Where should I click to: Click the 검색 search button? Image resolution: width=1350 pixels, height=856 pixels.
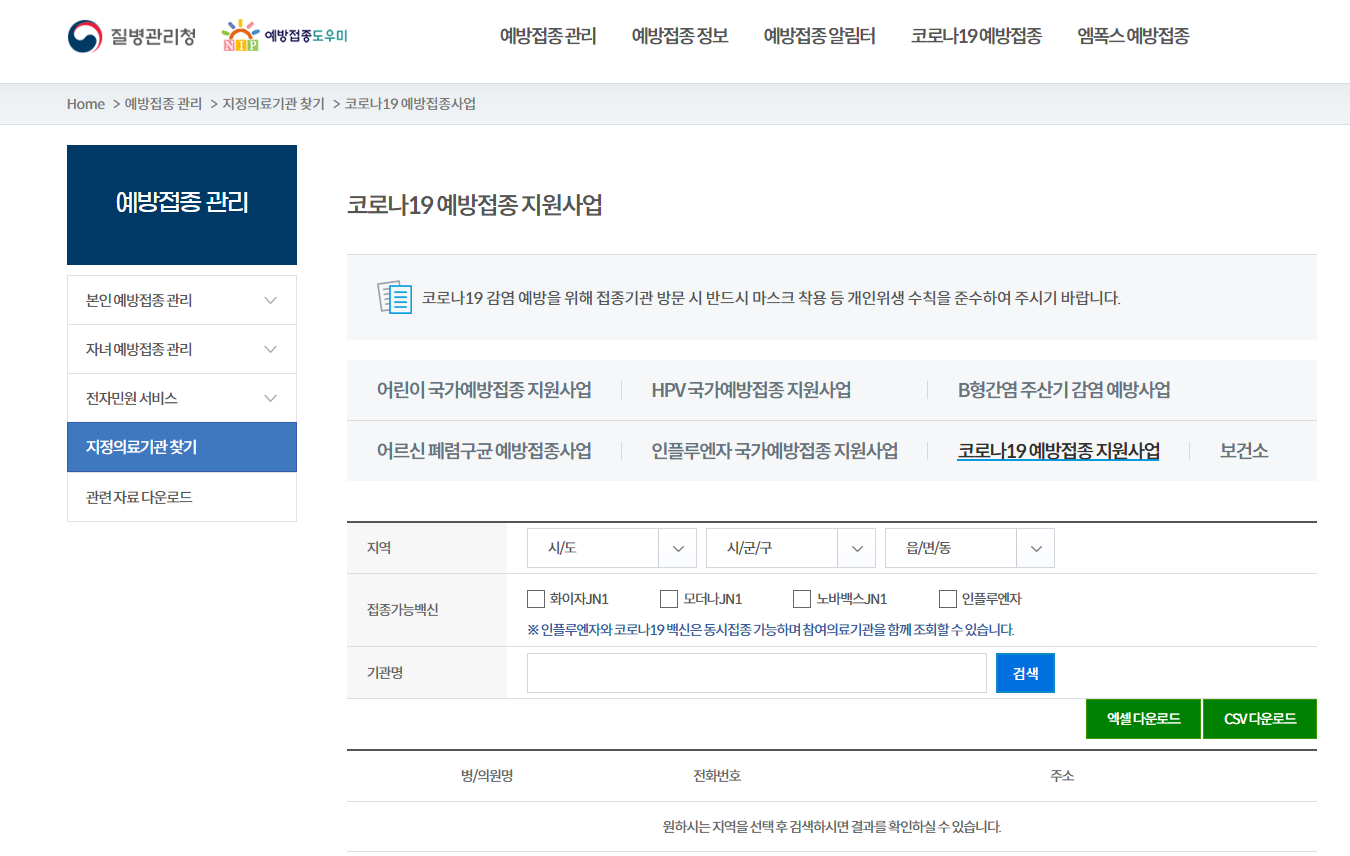1024,672
